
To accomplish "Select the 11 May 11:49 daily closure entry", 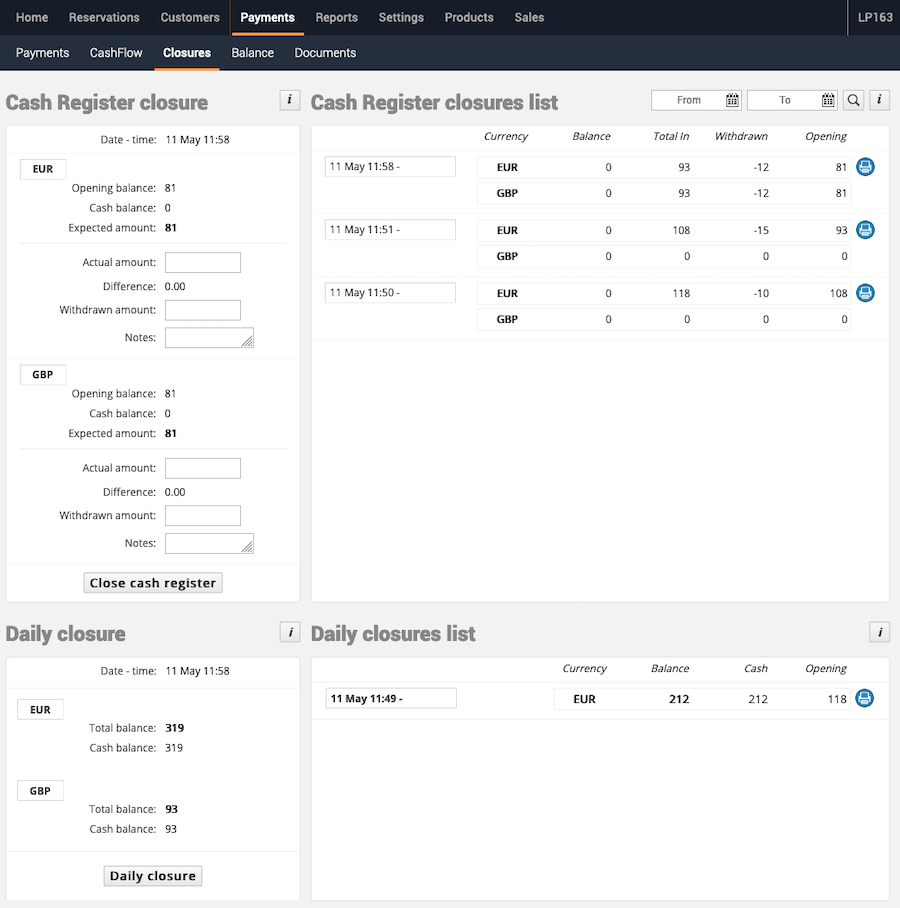I will tap(391, 698).
